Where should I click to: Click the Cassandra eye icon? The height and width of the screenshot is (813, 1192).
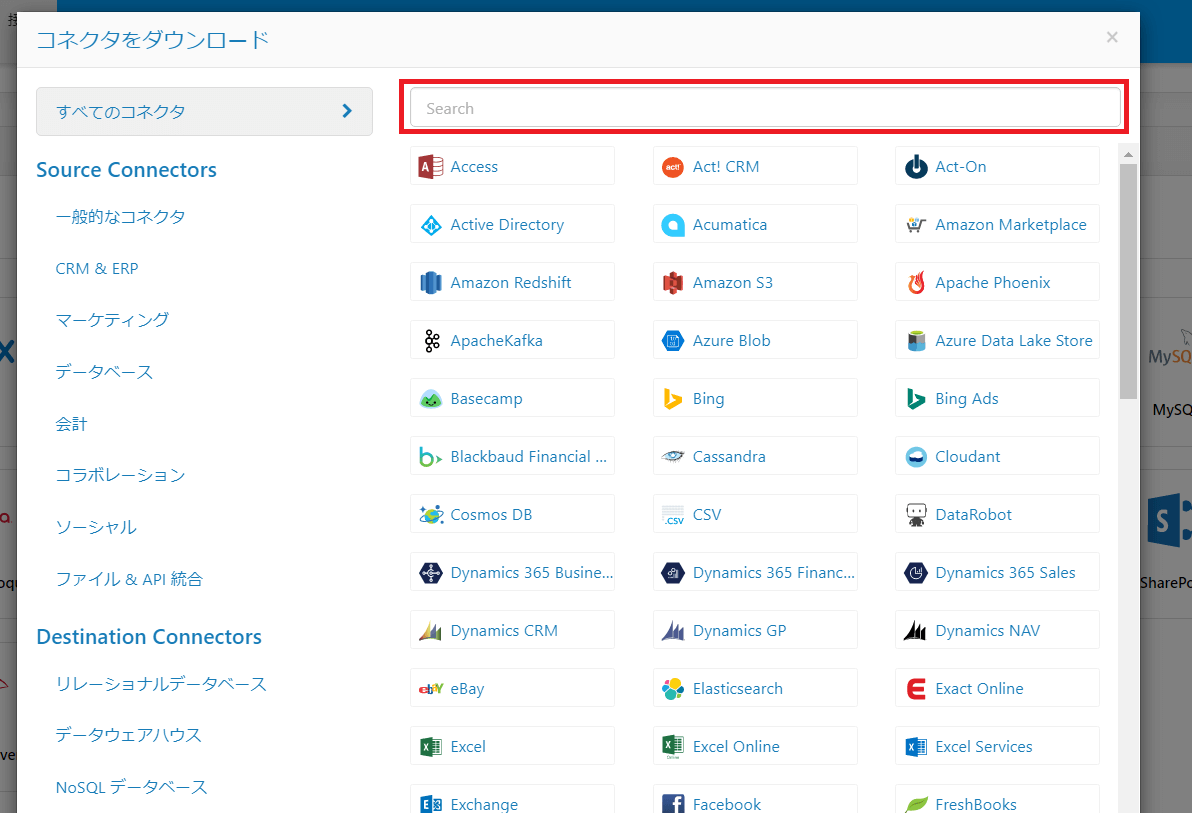click(673, 457)
